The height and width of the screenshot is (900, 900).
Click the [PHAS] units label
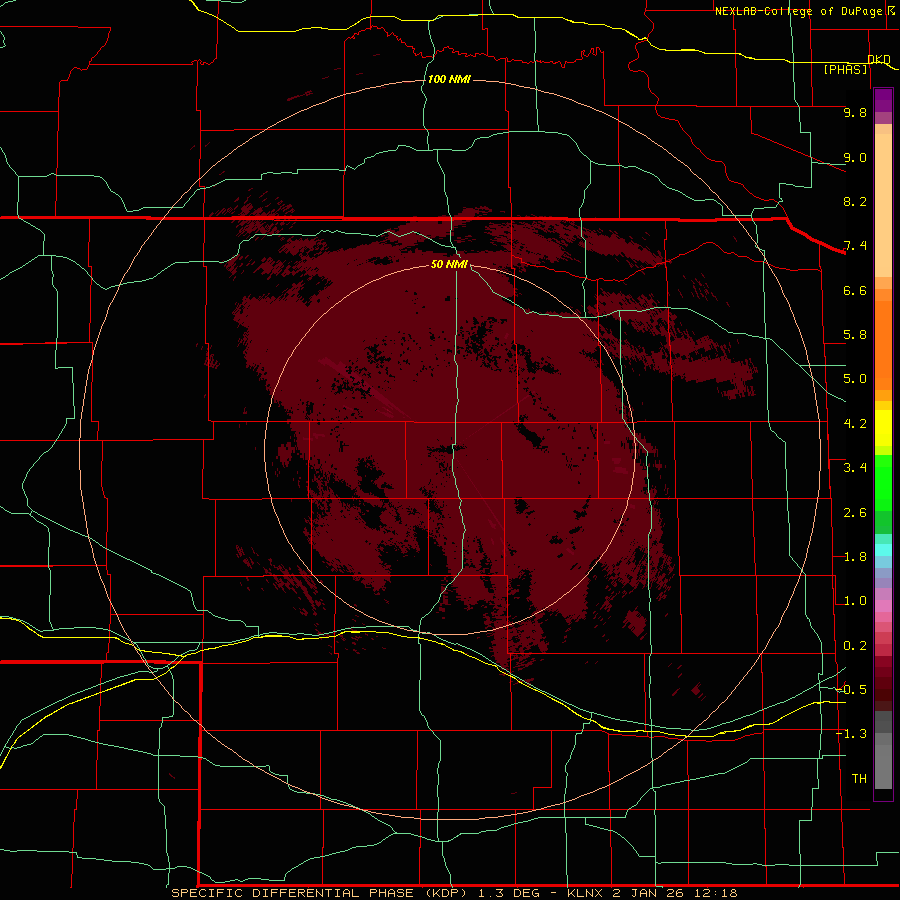point(845,69)
